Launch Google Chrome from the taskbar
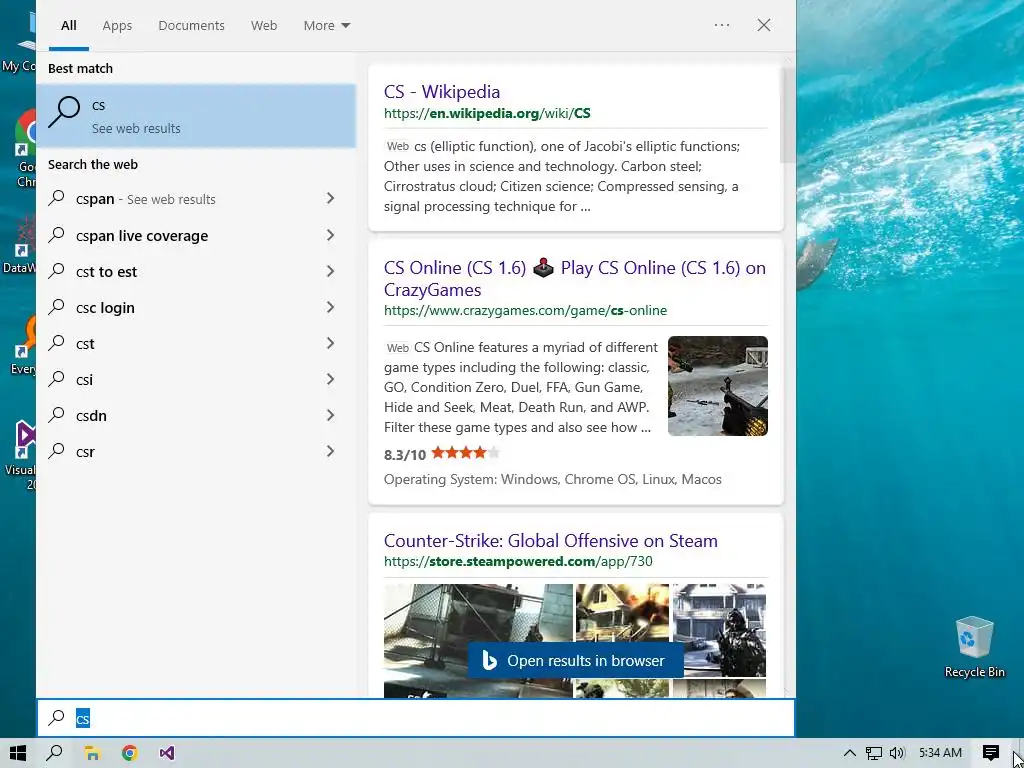This screenshot has height=768, width=1024. coord(129,753)
